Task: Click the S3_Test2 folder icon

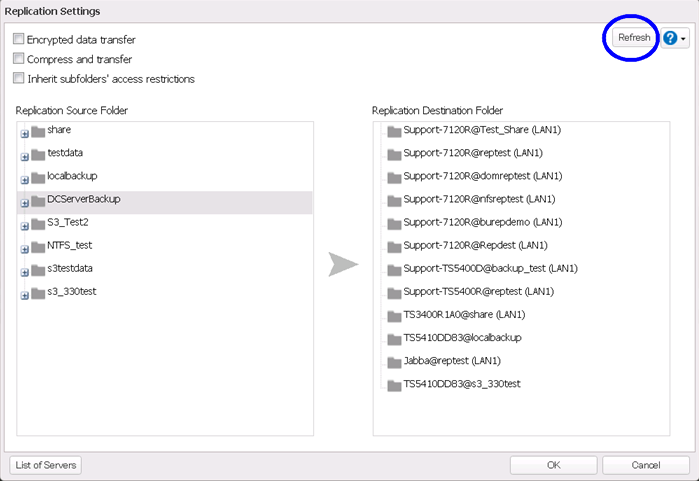Action: click(38, 223)
